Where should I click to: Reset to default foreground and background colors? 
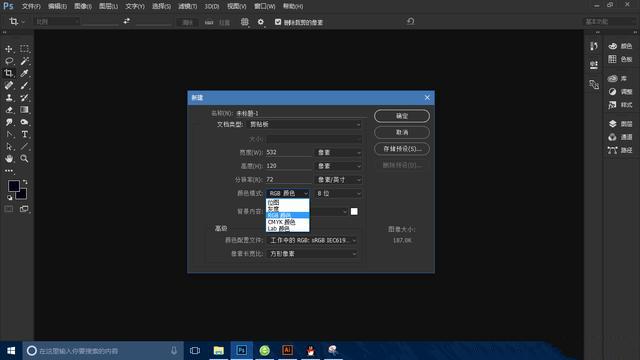[9, 198]
